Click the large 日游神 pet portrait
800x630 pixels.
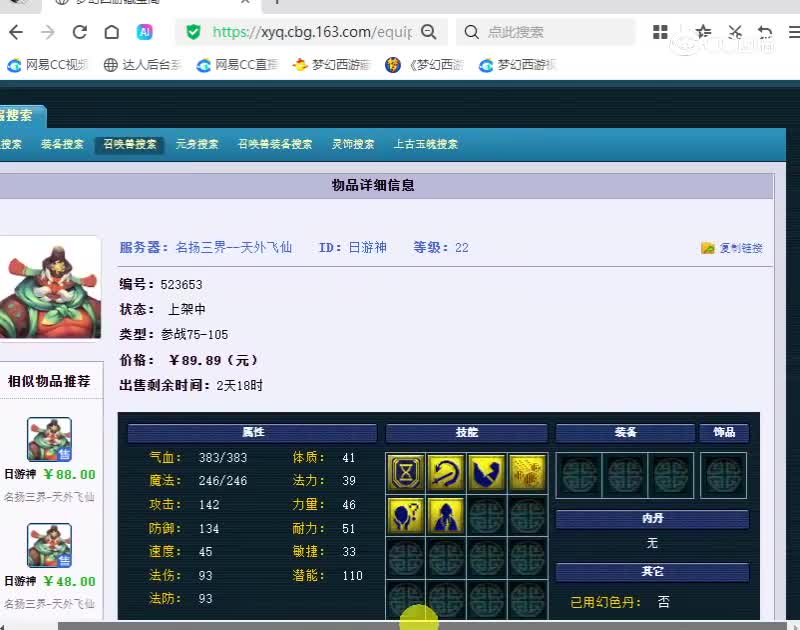(x=50, y=289)
